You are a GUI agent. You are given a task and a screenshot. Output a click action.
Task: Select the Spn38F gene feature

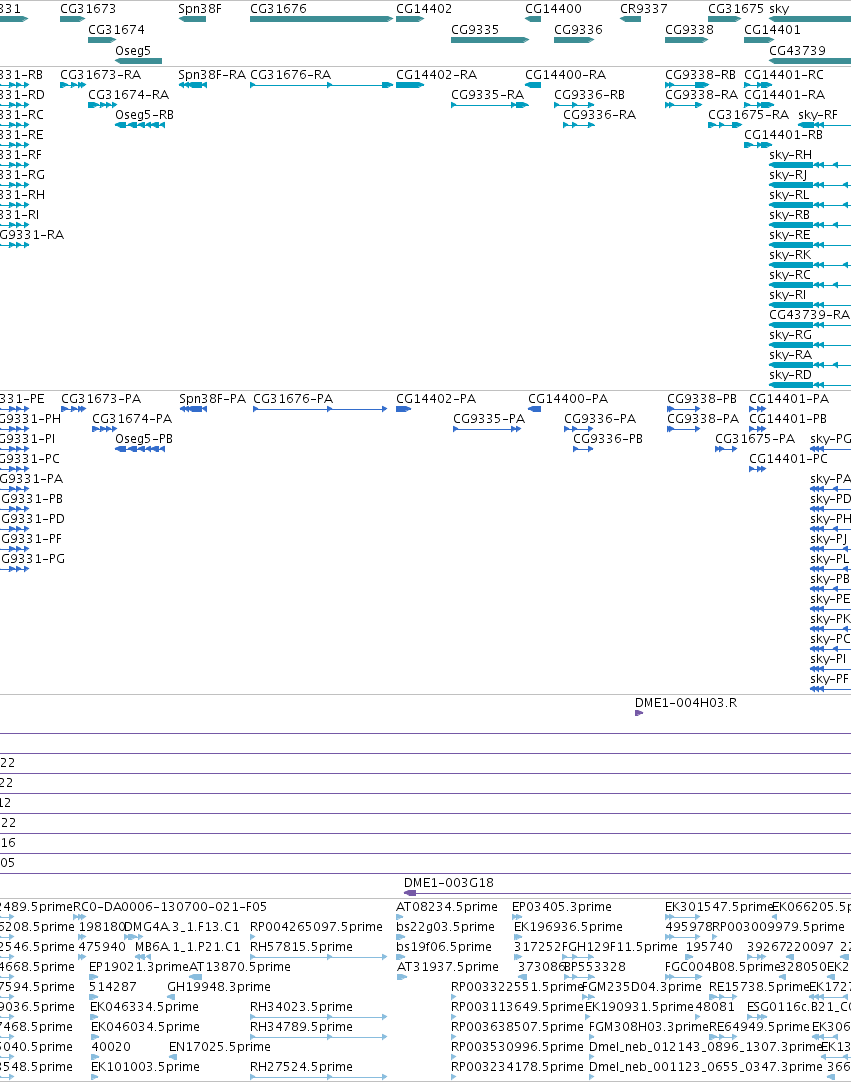click(x=192, y=19)
